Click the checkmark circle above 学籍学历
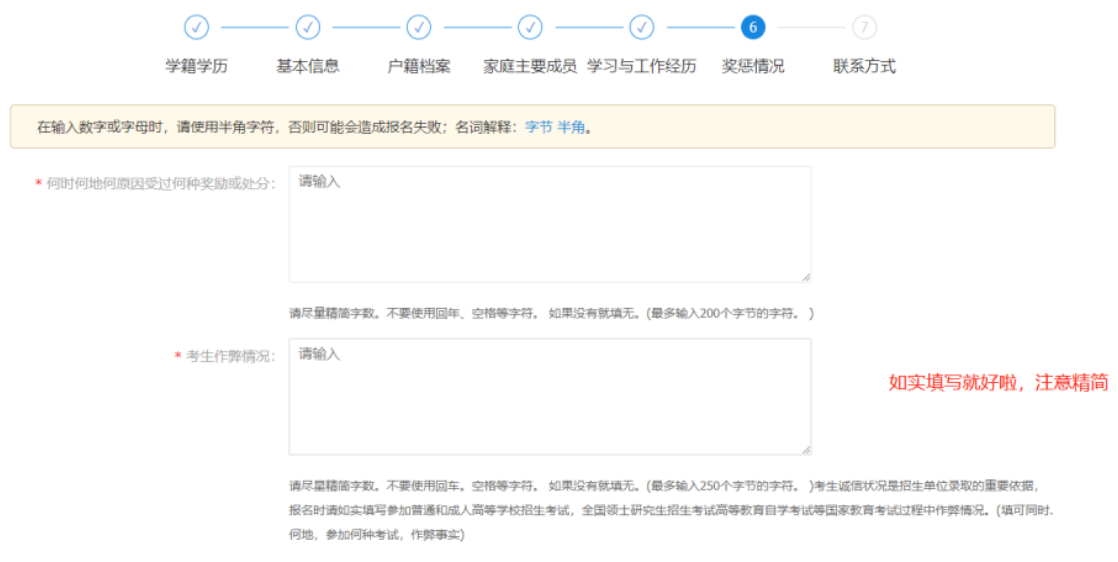The width and height of the screenshot is (1118, 562). click(197, 27)
